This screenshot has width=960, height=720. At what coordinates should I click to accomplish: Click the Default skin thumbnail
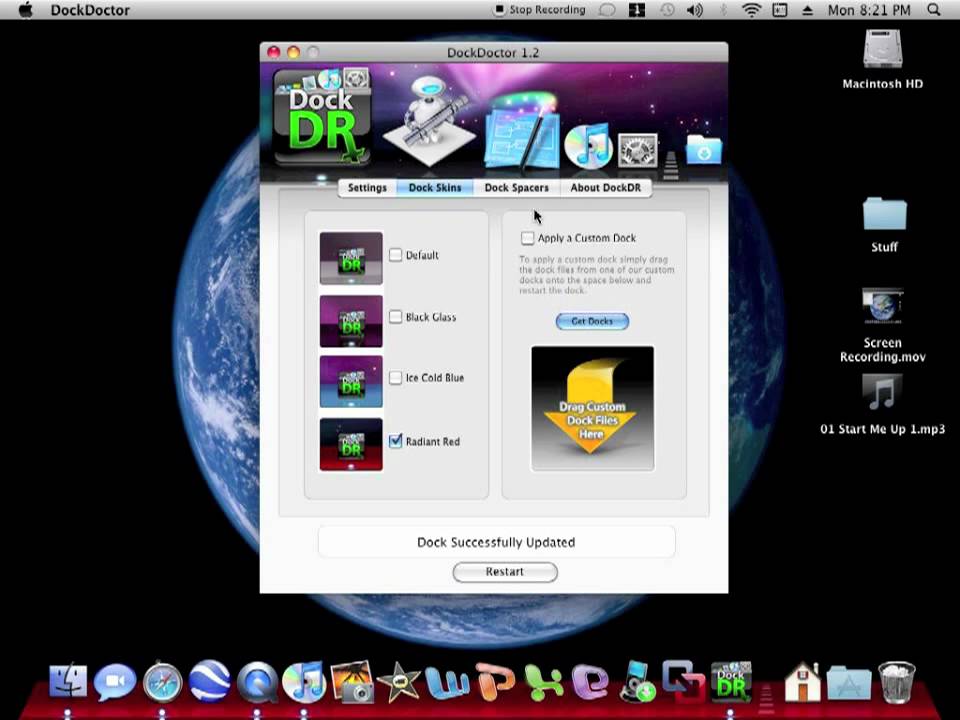coord(351,258)
